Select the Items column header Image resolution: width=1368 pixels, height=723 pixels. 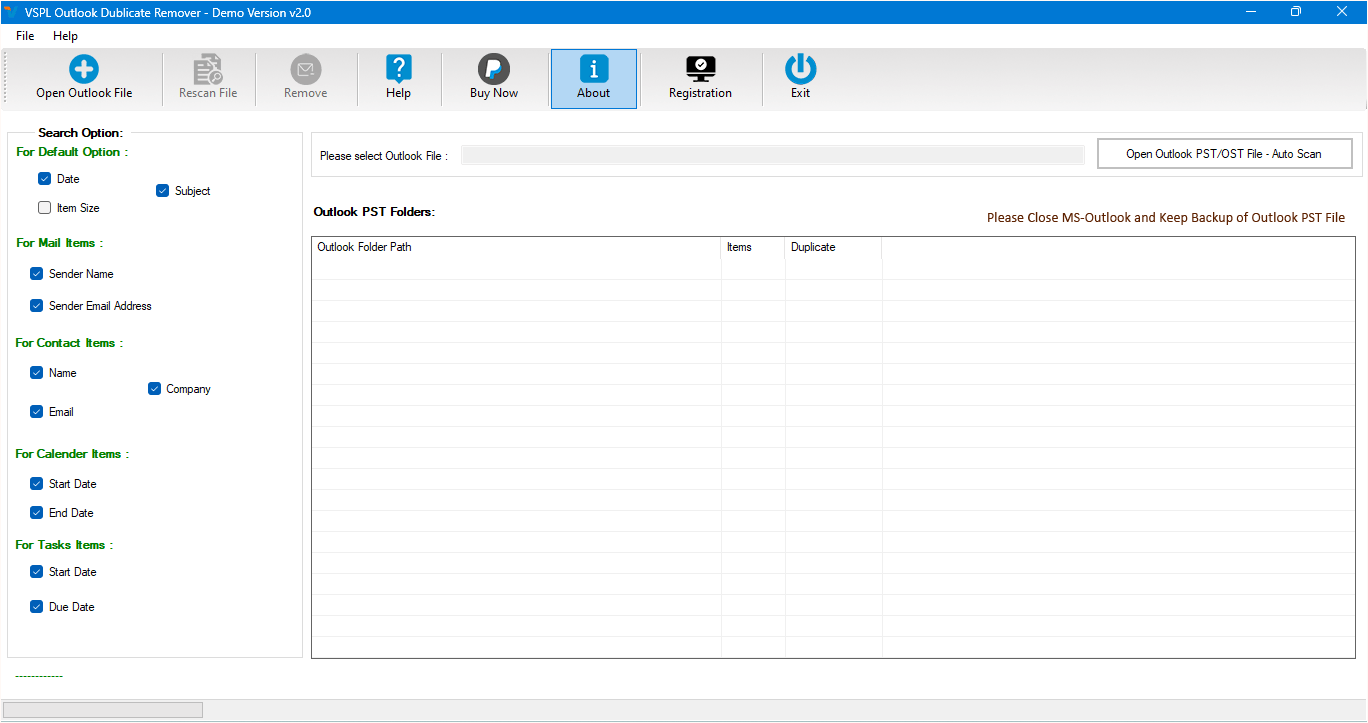753,247
